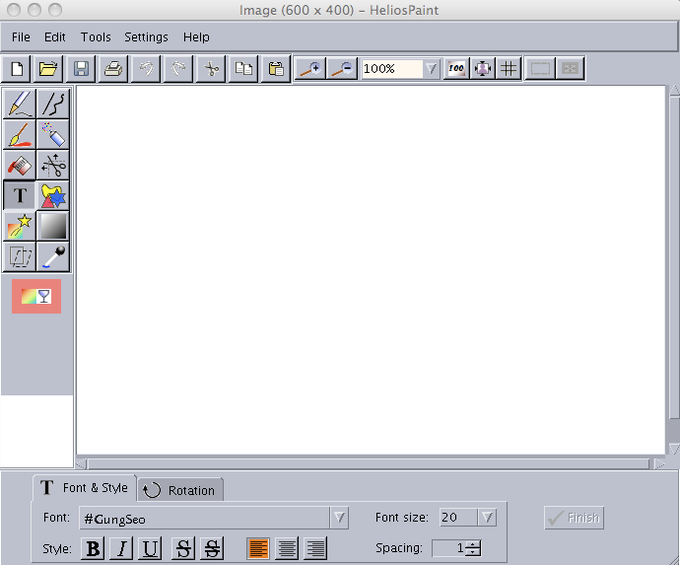Switch to the Rotation tab
This screenshot has height=565, width=680.
click(180, 490)
